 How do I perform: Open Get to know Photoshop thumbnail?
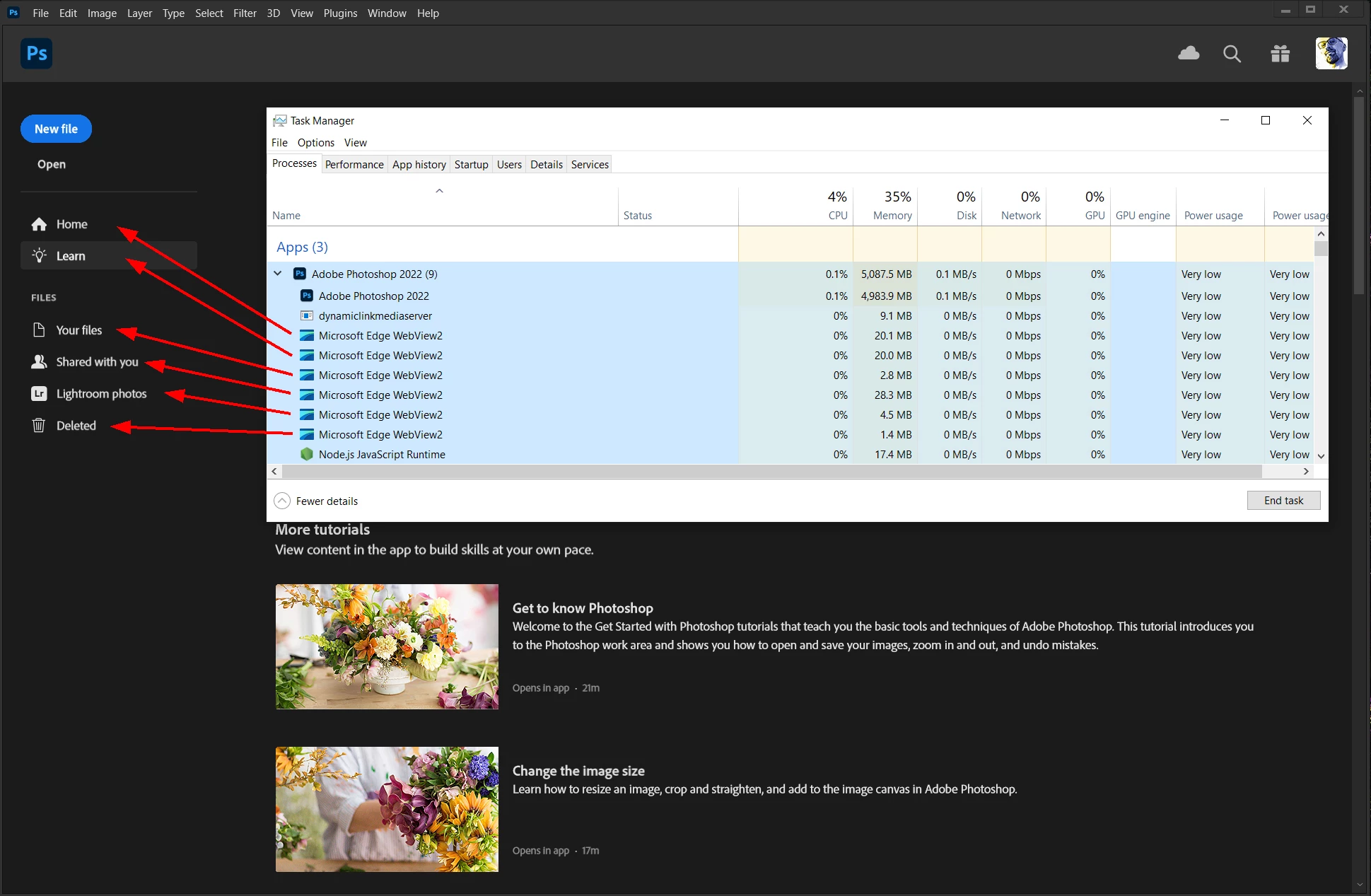(387, 646)
